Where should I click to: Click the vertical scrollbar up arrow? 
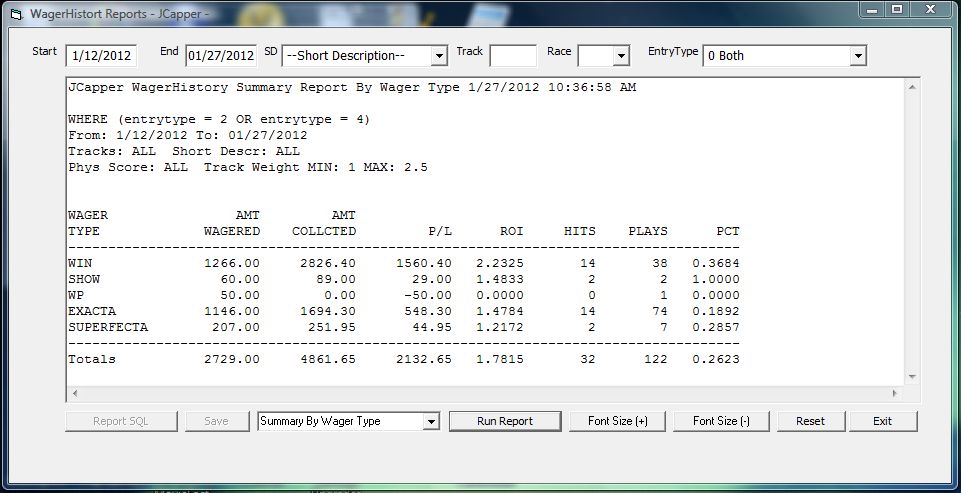pos(912,87)
